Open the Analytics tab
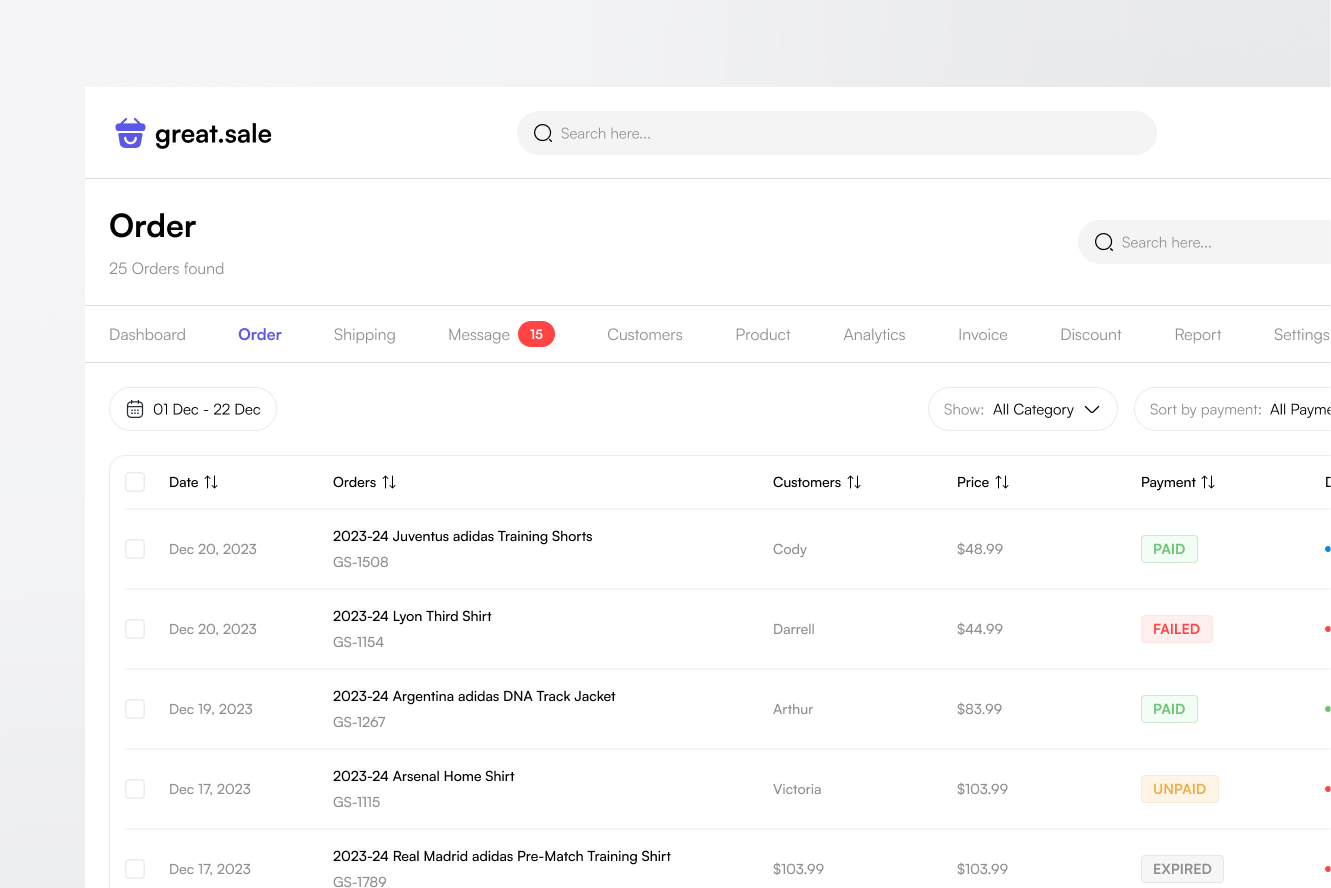 pyautogui.click(x=874, y=335)
